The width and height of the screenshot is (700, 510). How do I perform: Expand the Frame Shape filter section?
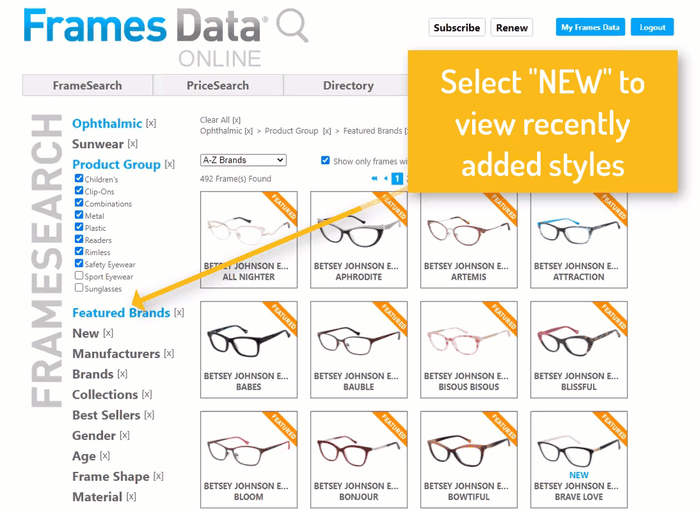(x=111, y=477)
